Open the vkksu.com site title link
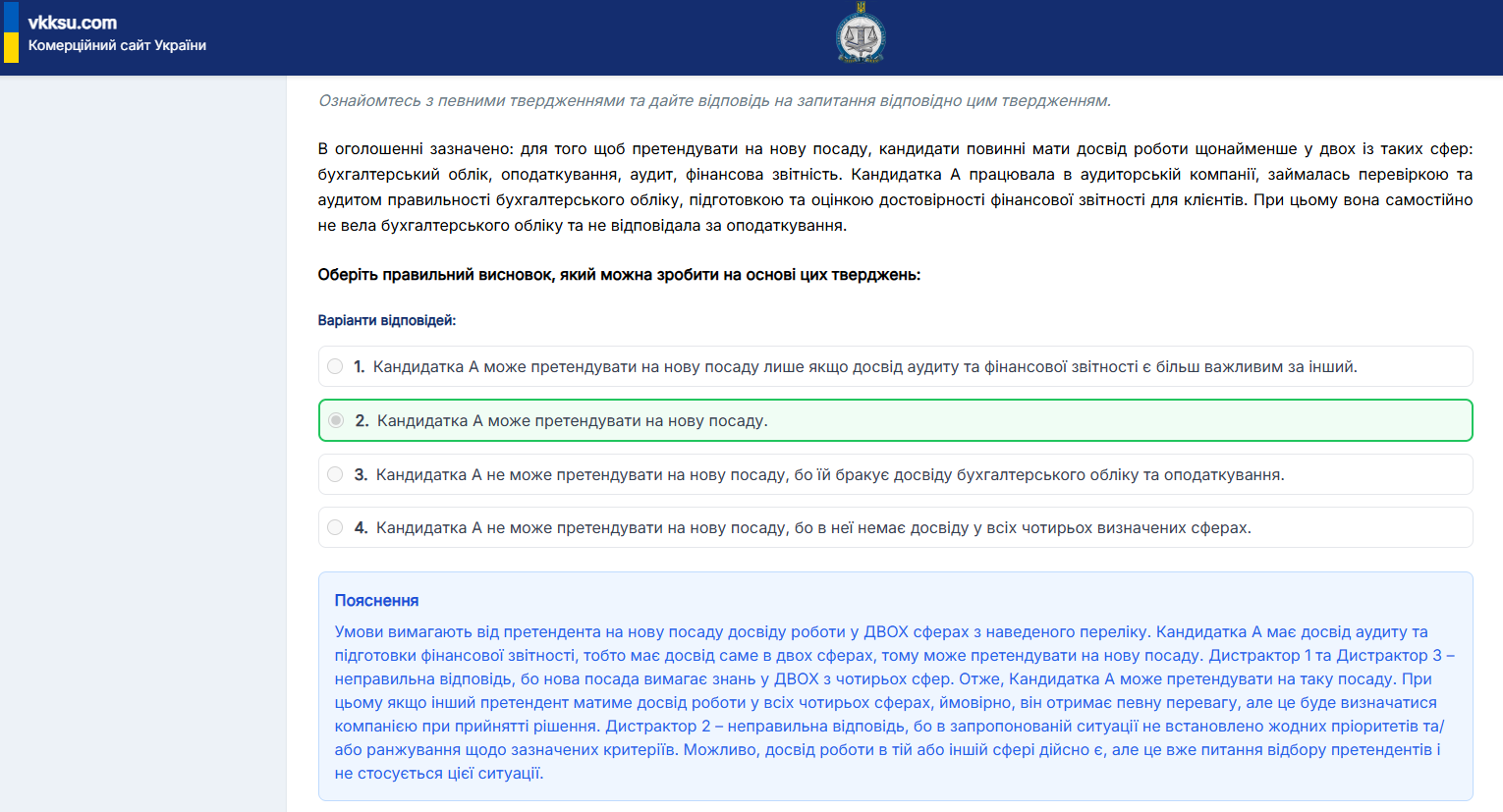1503x812 pixels. point(73,23)
